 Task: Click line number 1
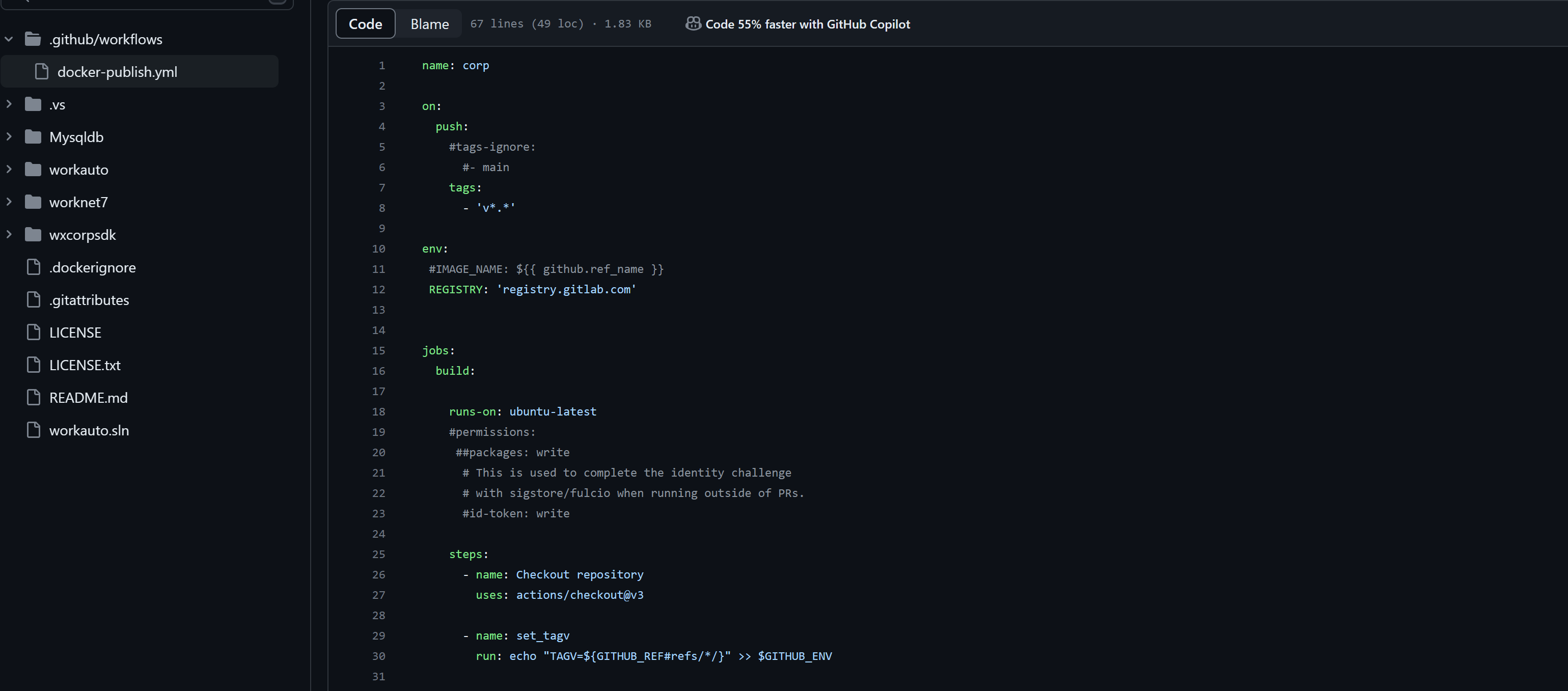(x=381, y=65)
